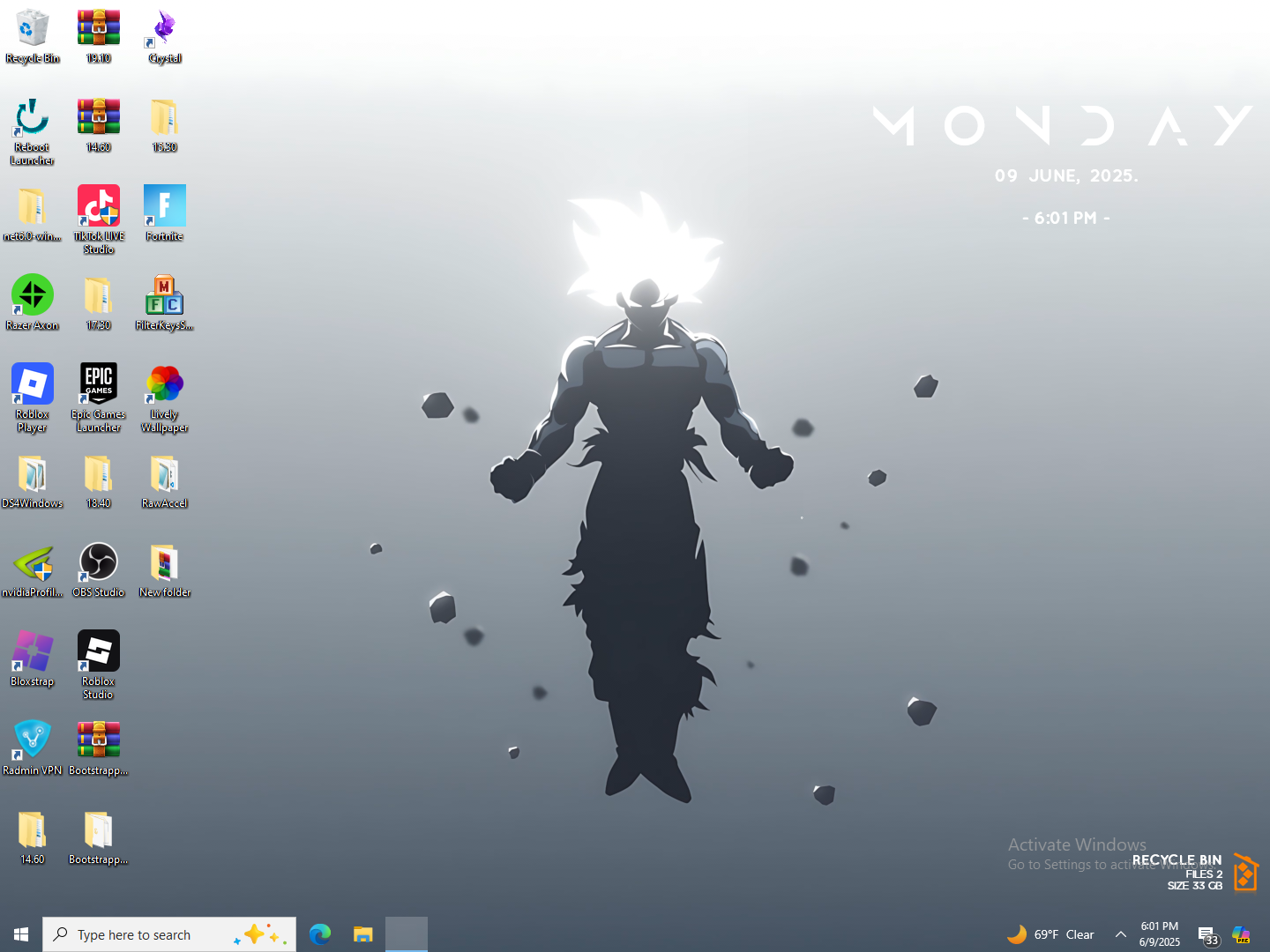The width and height of the screenshot is (1270, 952).
Task: Select the FilterKeysSetter icon
Action: point(165,304)
